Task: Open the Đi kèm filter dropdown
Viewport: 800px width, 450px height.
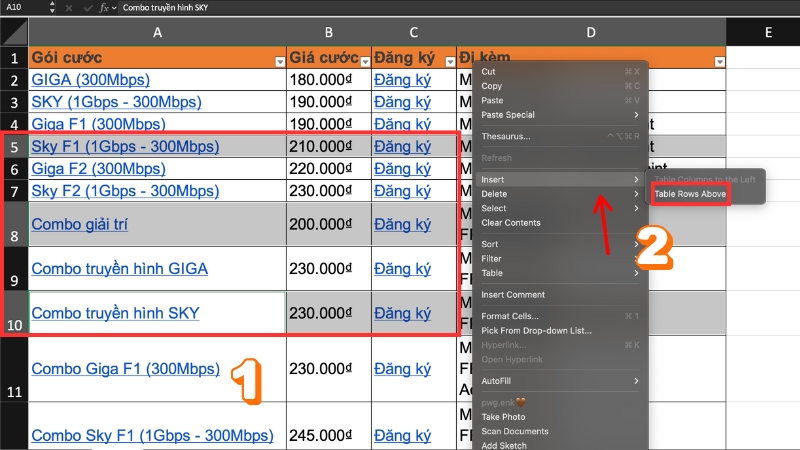Action: click(x=719, y=62)
